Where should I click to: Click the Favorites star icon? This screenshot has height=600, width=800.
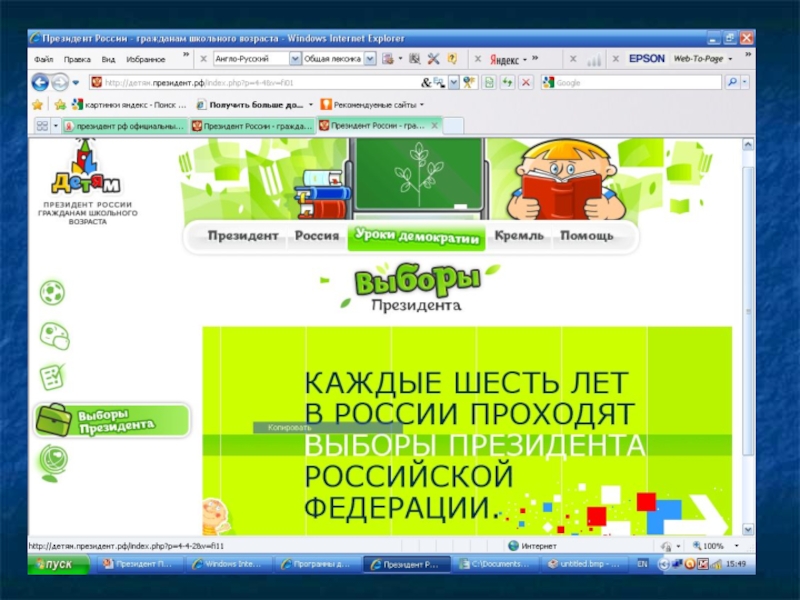point(38,104)
